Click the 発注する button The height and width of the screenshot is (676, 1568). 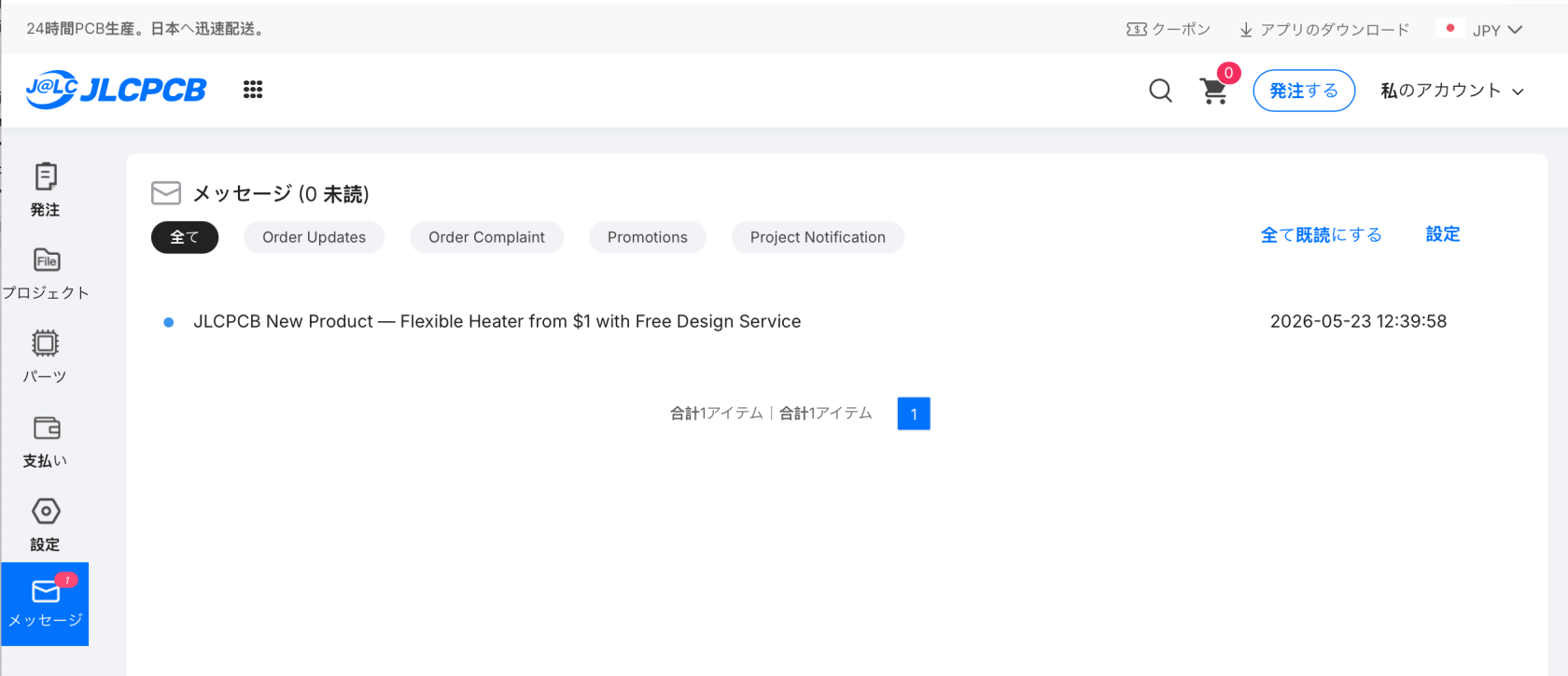(x=1304, y=91)
